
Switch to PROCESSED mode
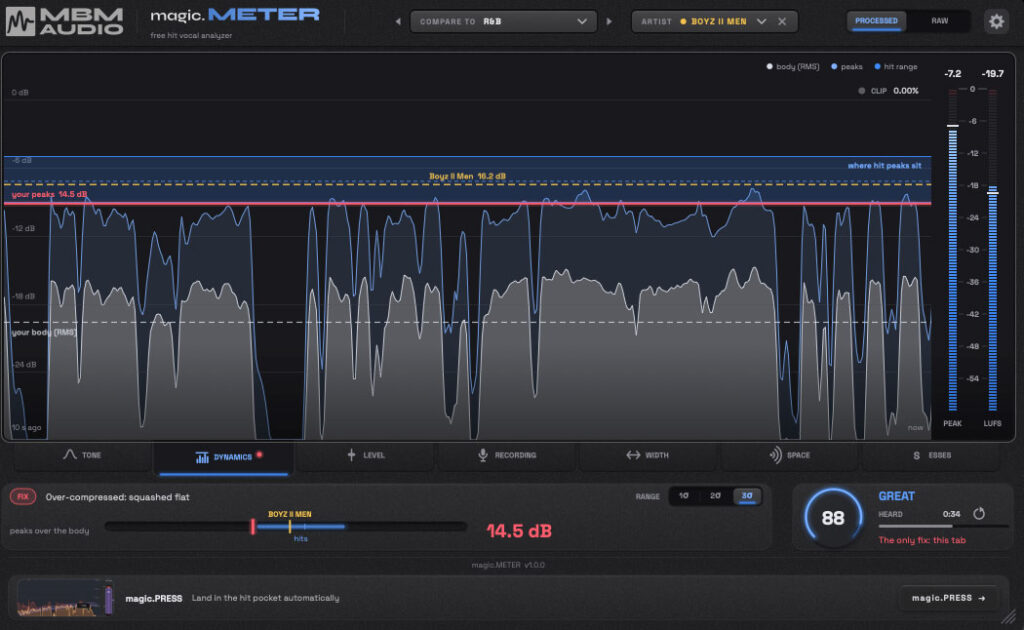[876, 21]
